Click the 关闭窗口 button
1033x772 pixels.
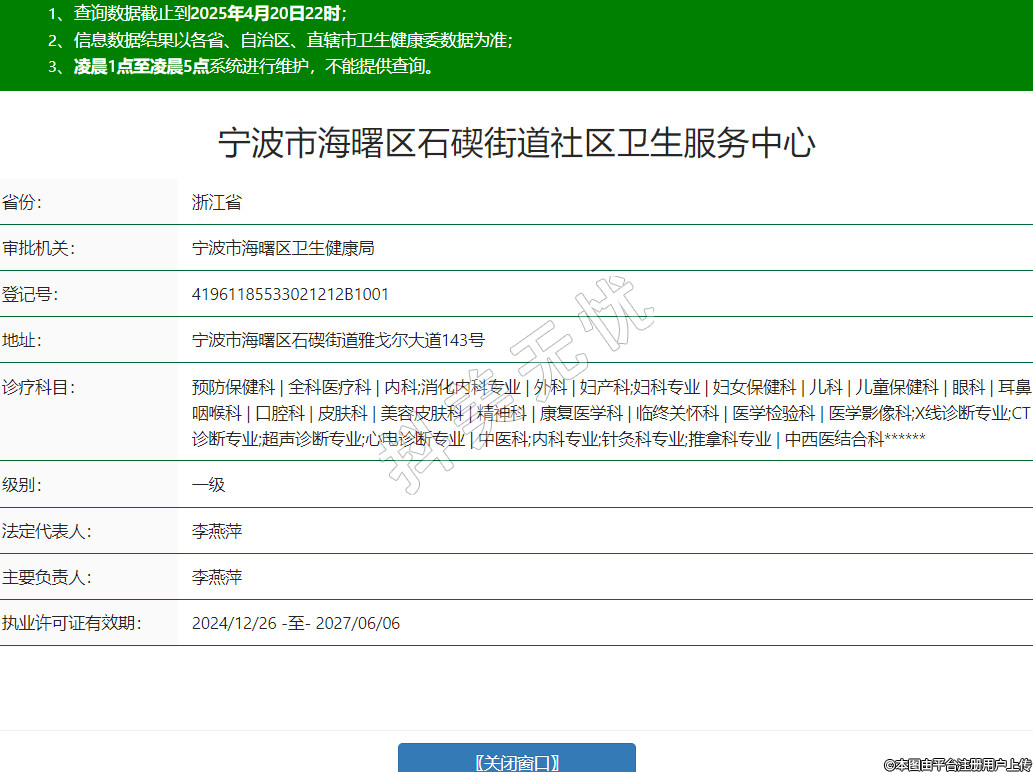[516, 761]
